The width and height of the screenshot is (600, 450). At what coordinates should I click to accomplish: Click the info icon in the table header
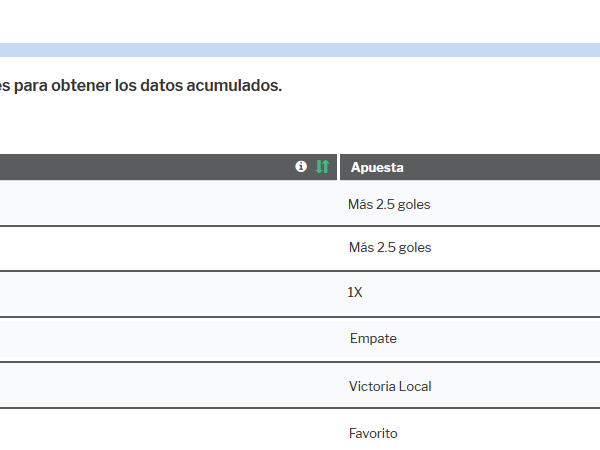click(x=301, y=166)
